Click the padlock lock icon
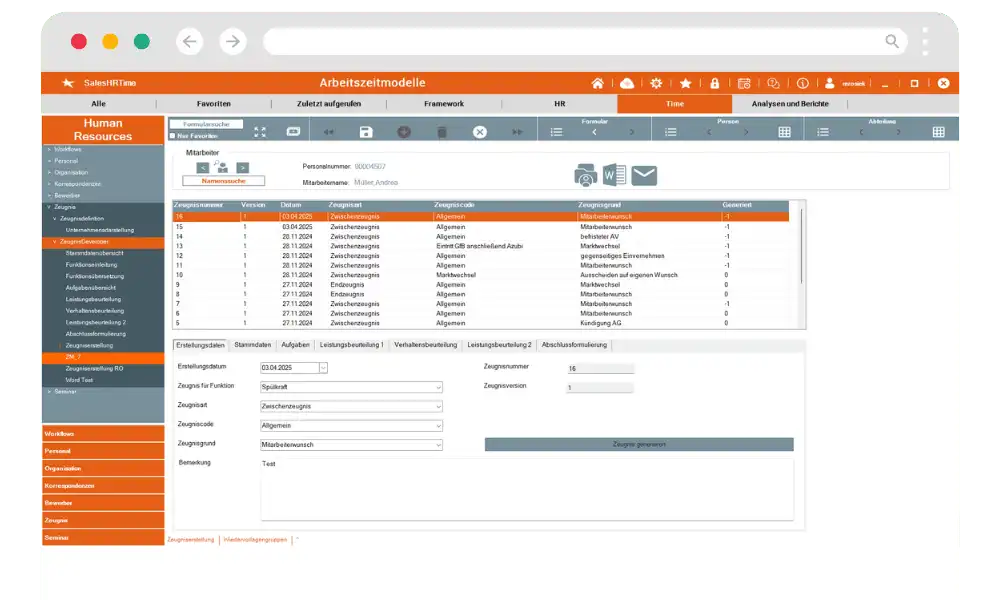 (714, 84)
